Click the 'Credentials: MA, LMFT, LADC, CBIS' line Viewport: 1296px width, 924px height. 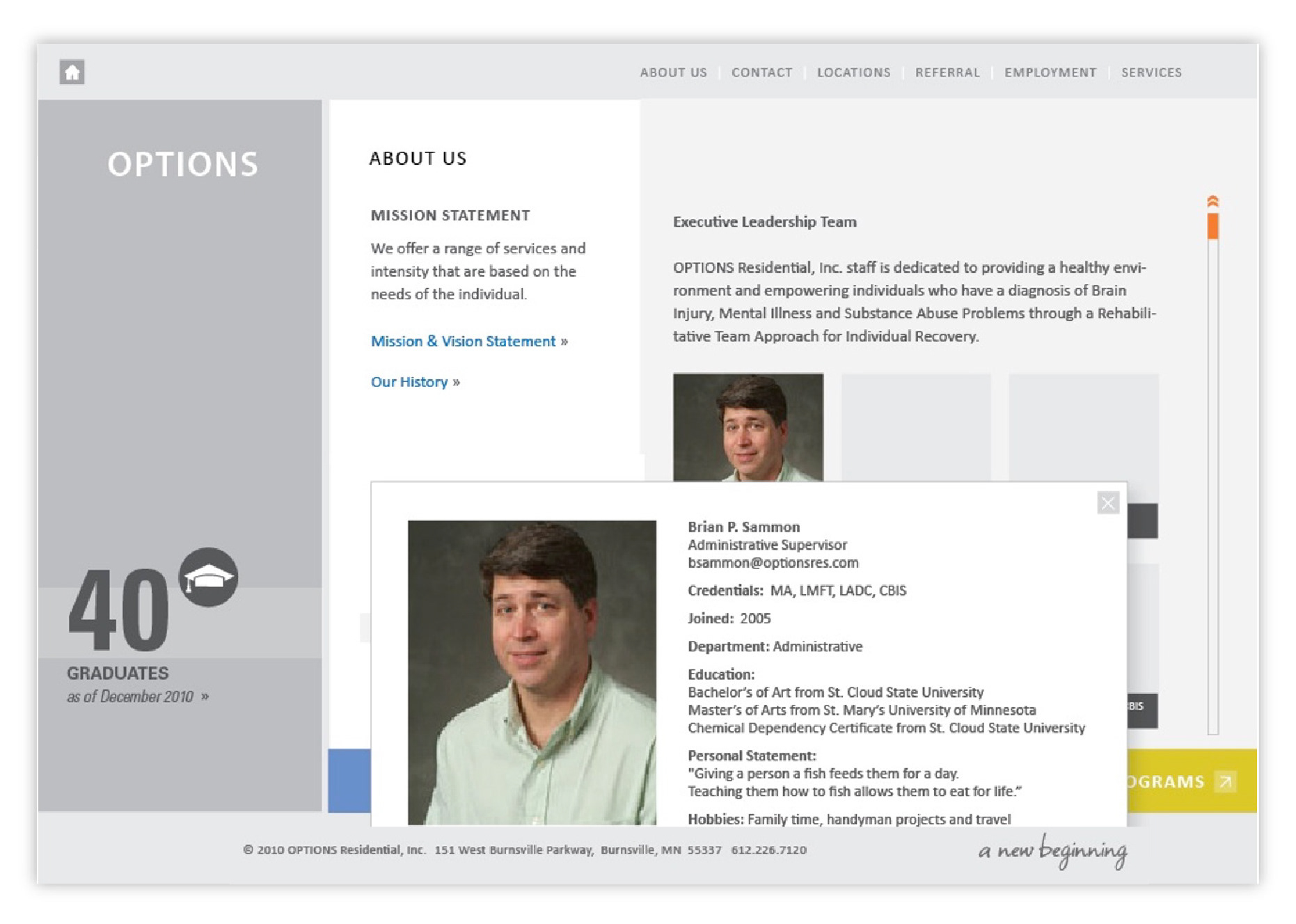tap(797, 591)
